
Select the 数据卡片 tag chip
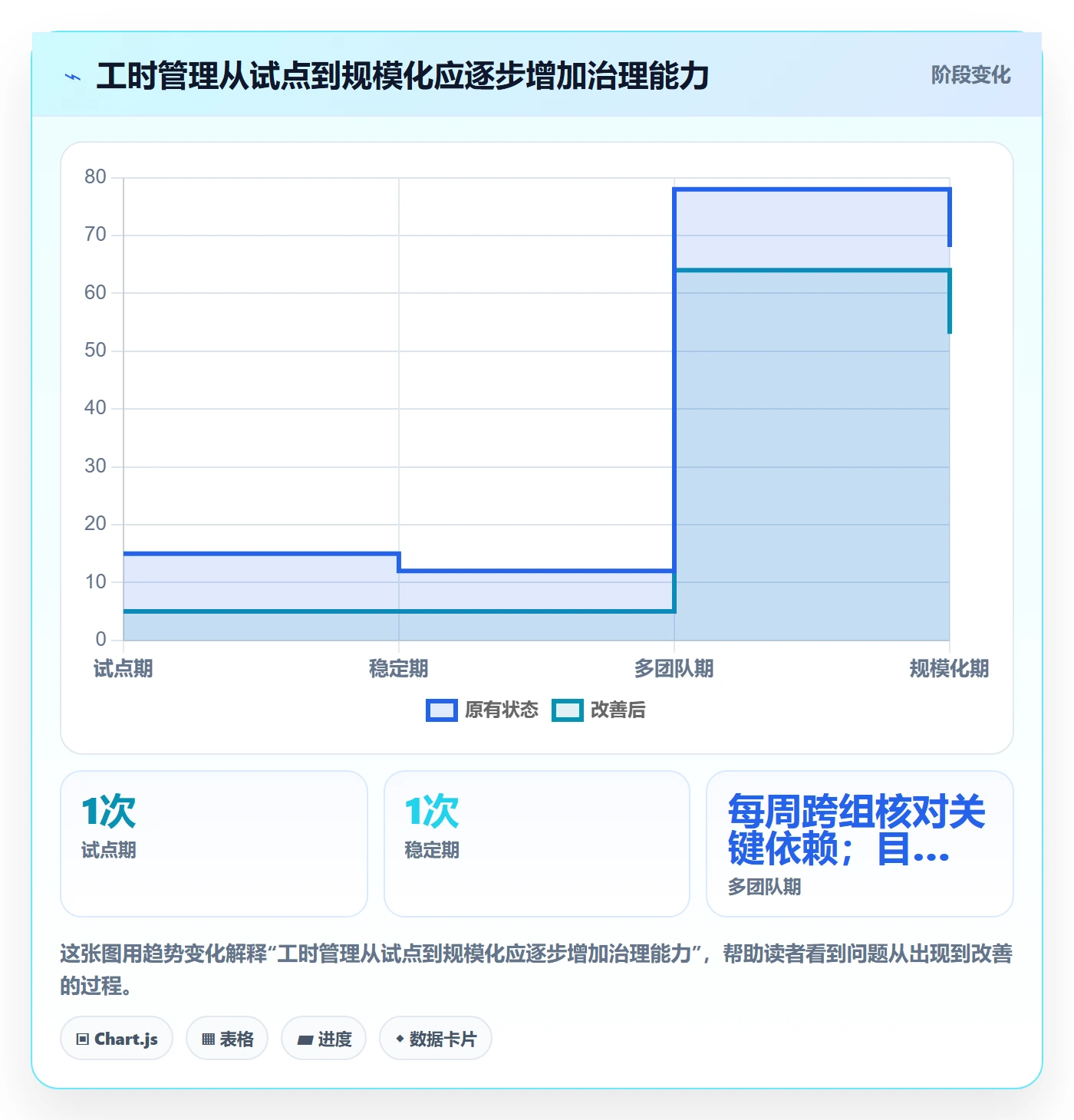(x=436, y=1039)
